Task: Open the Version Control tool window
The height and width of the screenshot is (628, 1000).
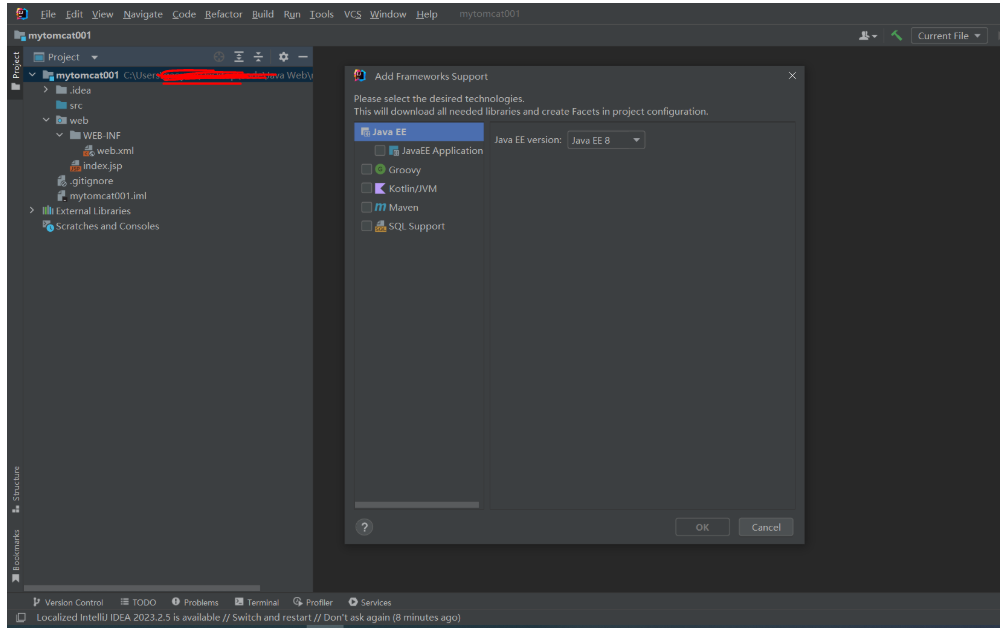Action: (x=68, y=602)
